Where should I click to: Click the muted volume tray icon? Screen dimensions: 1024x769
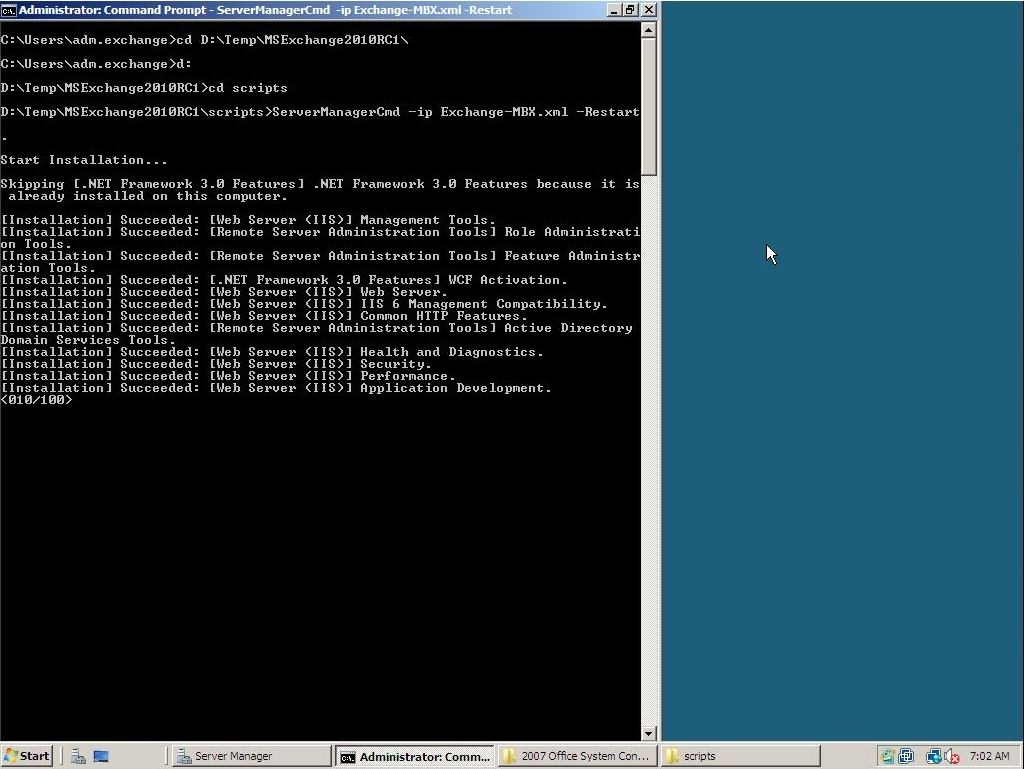pos(952,756)
